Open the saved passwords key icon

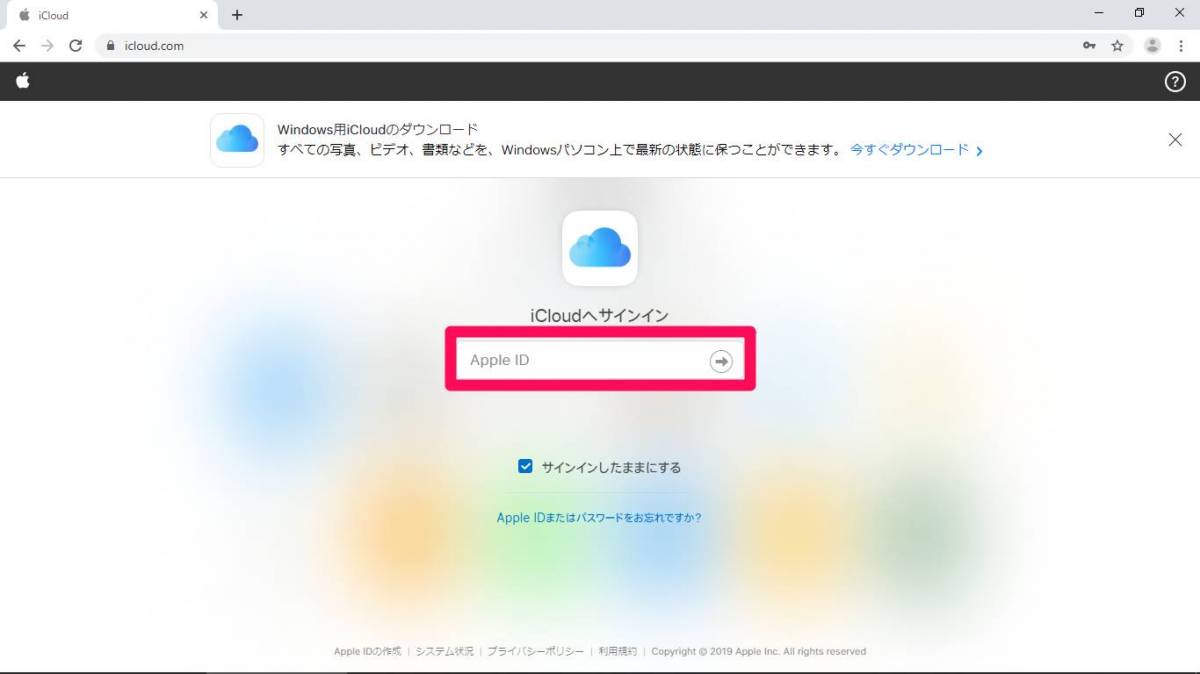(1089, 45)
